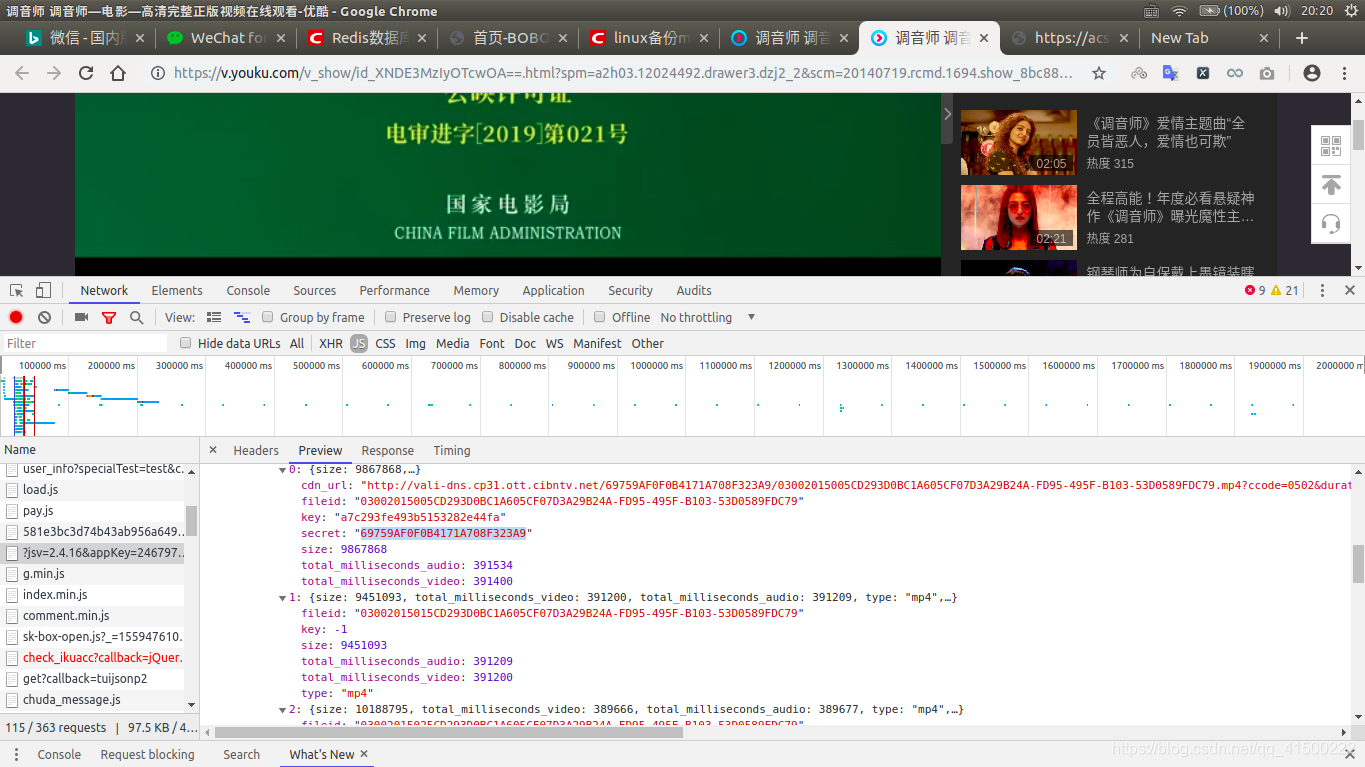
Task: Collapse the JSON object 1 entry
Action: click(282, 597)
